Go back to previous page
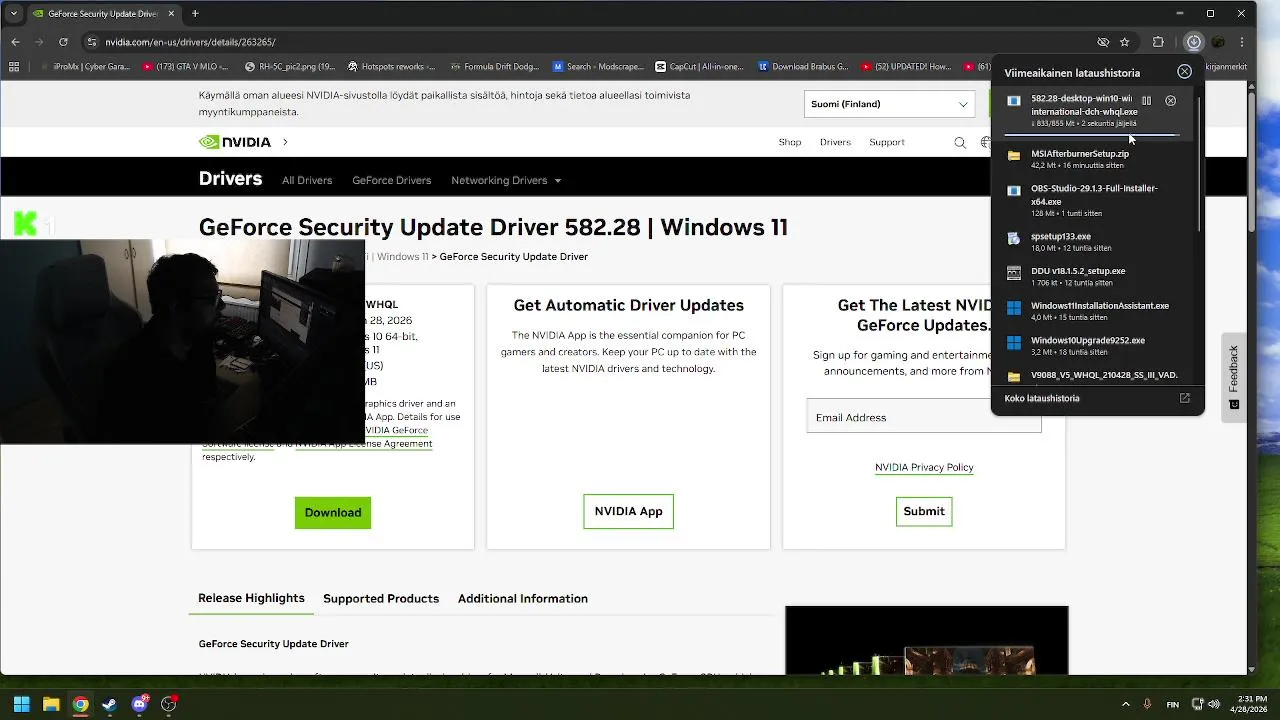1280x720 pixels. pos(15,42)
